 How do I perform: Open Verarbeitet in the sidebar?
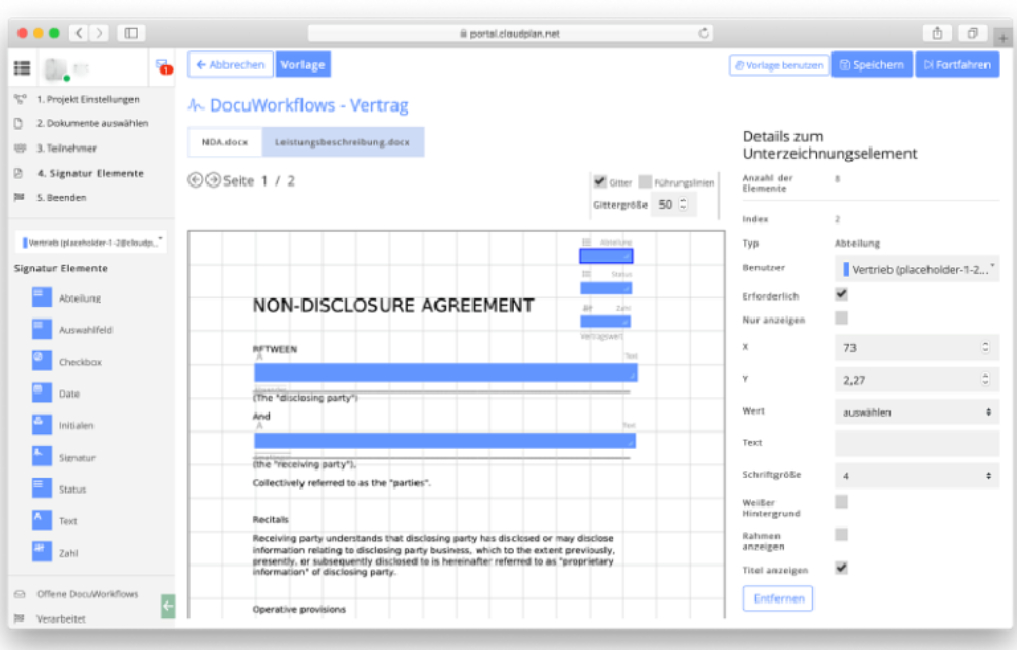tap(60, 619)
